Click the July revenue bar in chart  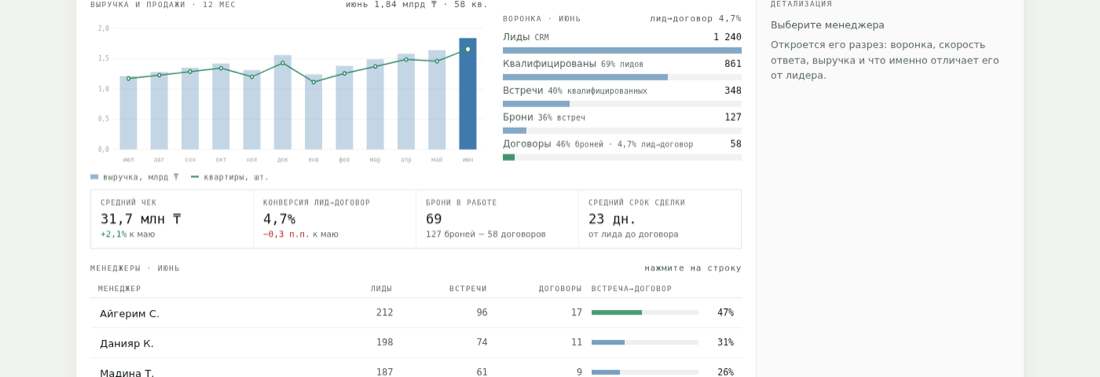[128, 113]
